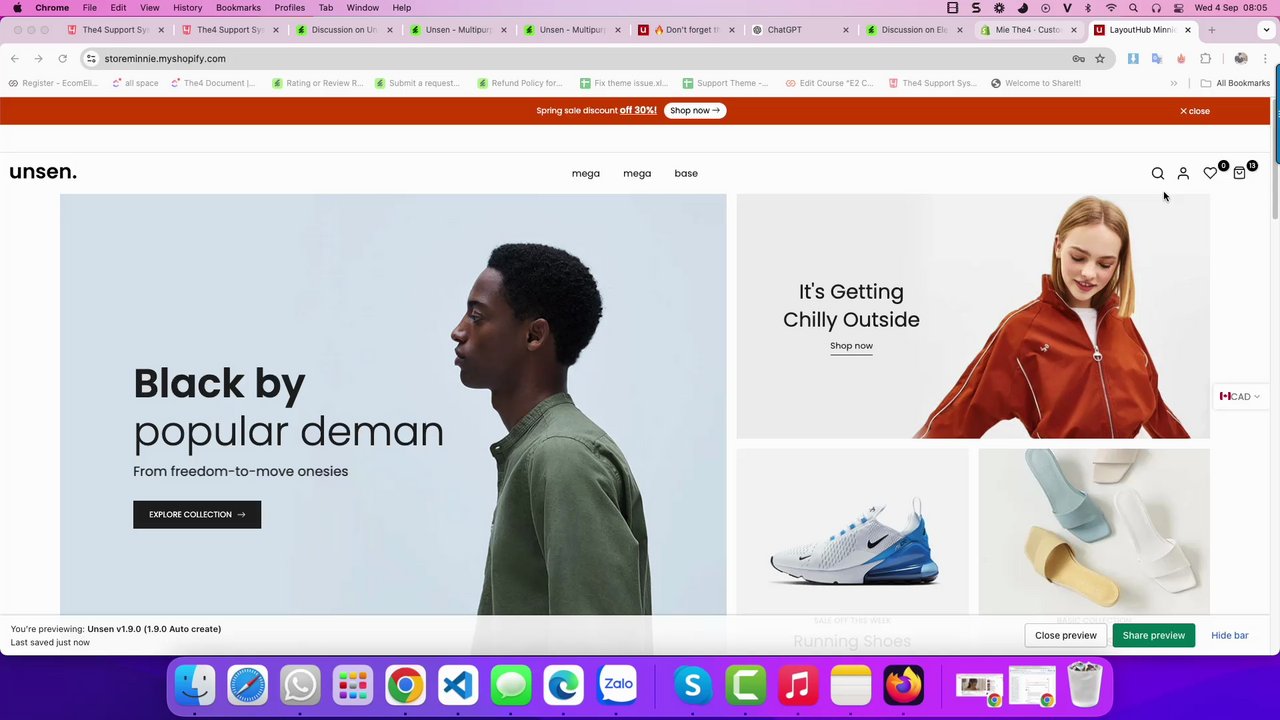Image resolution: width=1280 pixels, height=720 pixels.
Task: Open Launchpad from the Dock
Action: (x=353, y=686)
